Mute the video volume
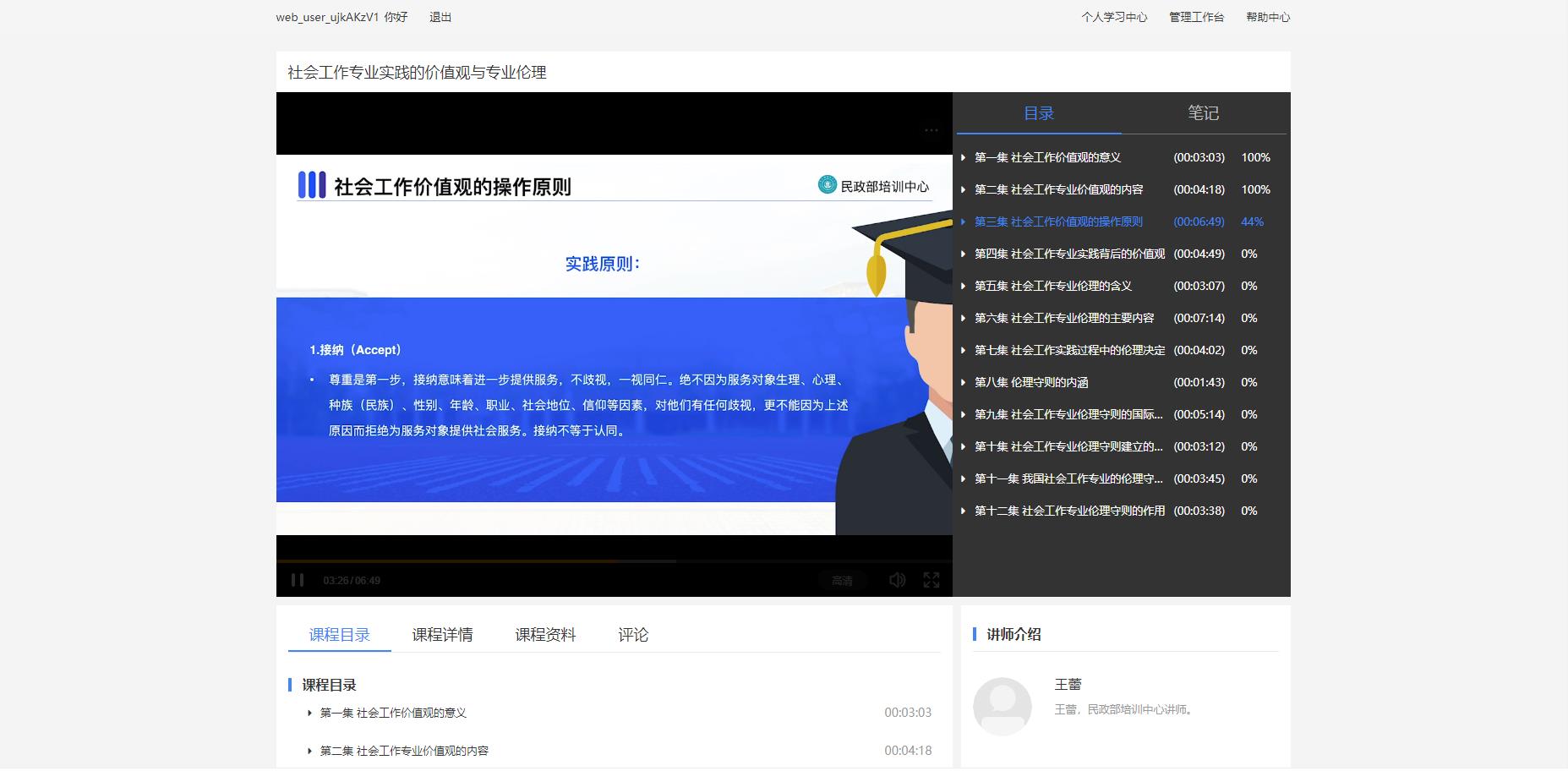Screen dimensions: 1568x771 click(896, 580)
